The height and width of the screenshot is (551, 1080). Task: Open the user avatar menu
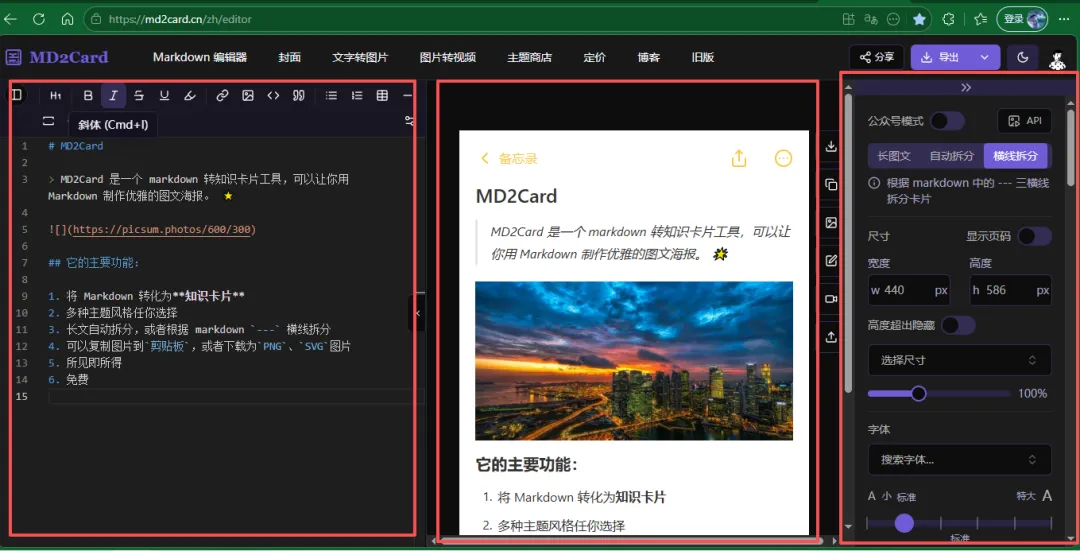[x=1057, y=59]
